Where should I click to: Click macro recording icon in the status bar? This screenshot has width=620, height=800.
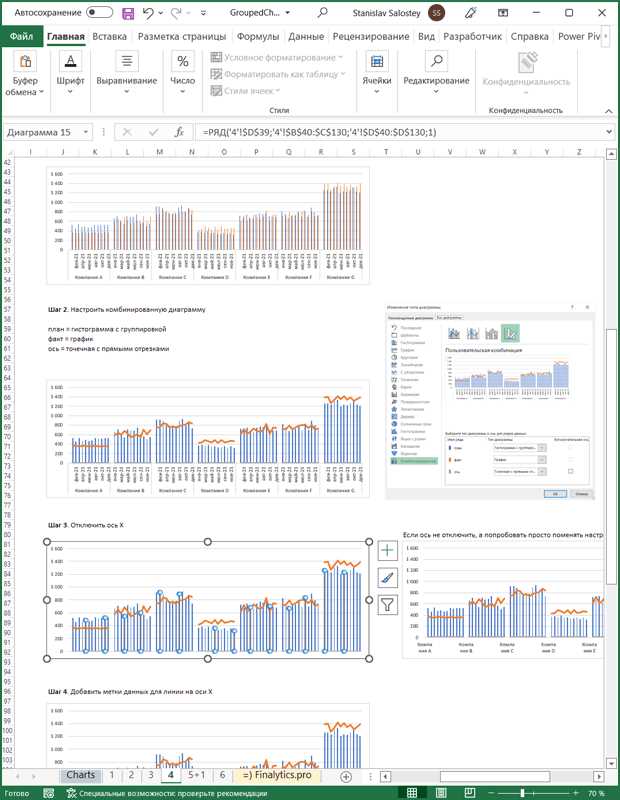[49, 793]
